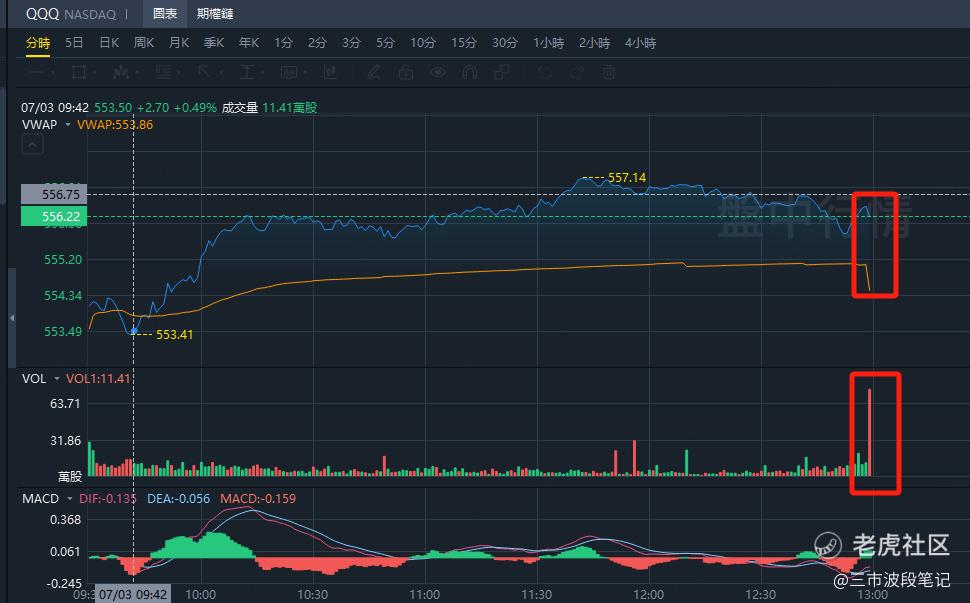Delete drawings with the trash icon
The width and height of the screenshot is (970, 603).
609,72
